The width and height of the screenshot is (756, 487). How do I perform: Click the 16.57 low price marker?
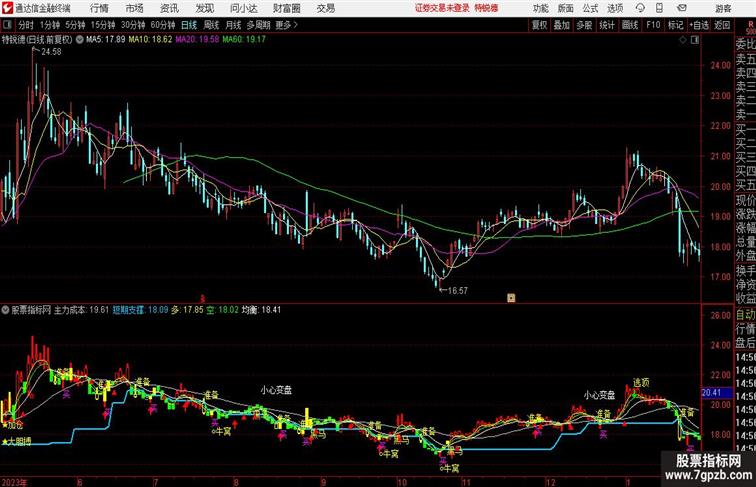[458, 291]
